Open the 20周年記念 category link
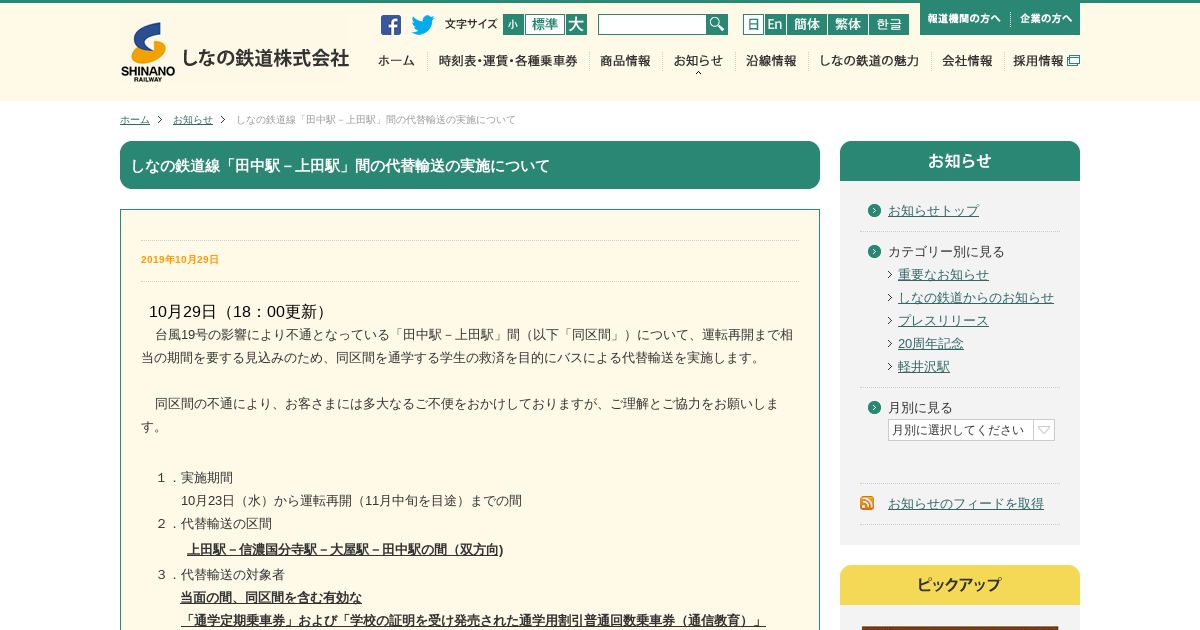The width and height of the screenshot is (1200, 630). 931,344
